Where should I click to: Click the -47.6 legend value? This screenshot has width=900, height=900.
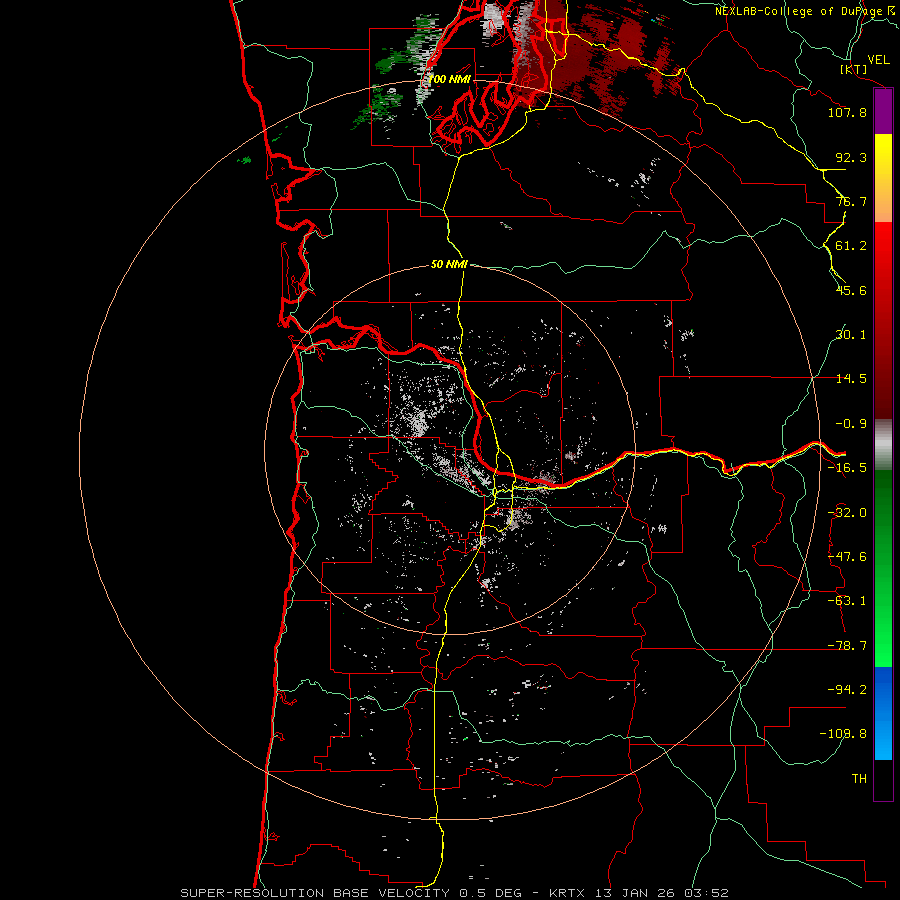847,557
